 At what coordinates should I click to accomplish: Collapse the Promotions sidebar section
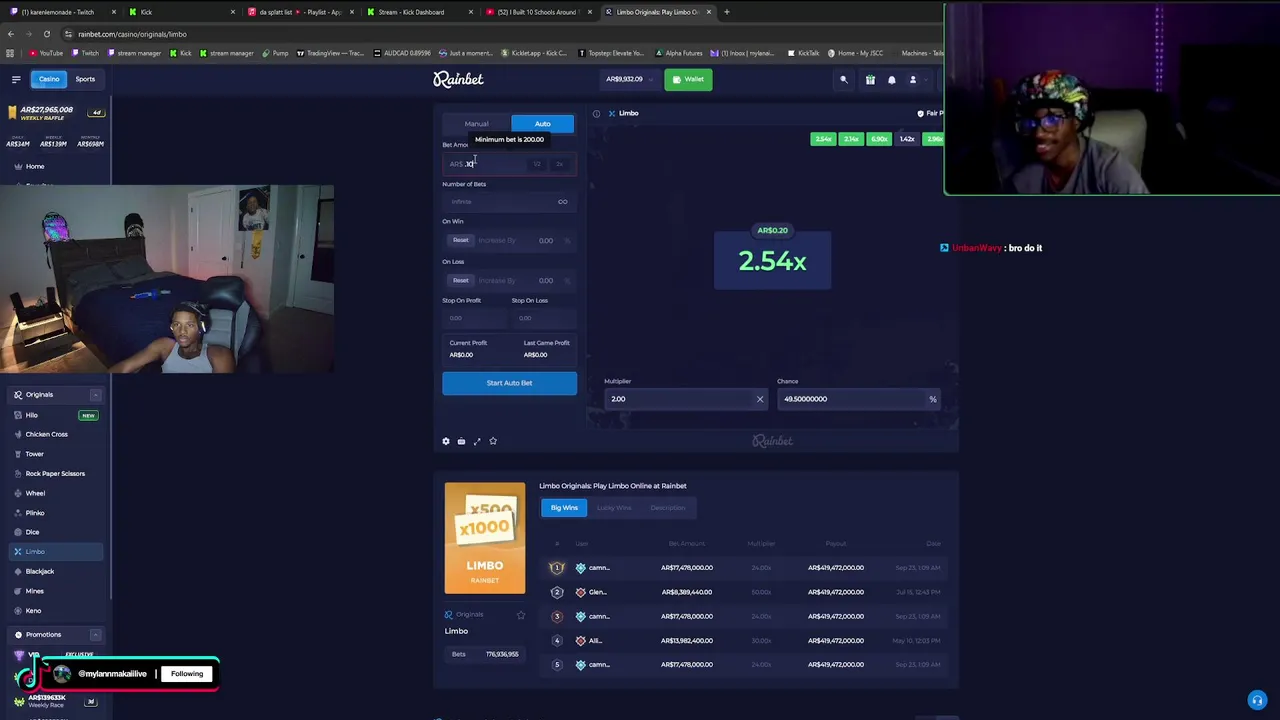96,635
